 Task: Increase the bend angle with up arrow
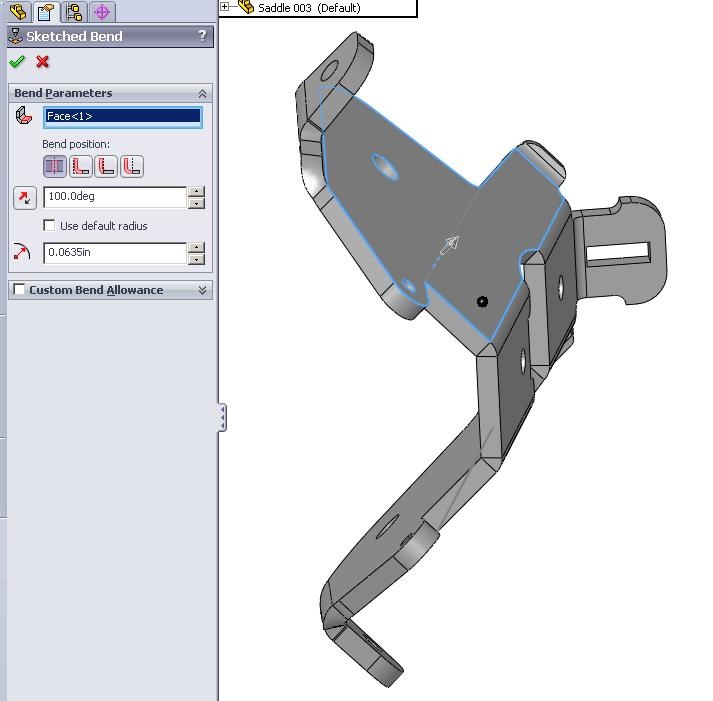pos(196,191)
